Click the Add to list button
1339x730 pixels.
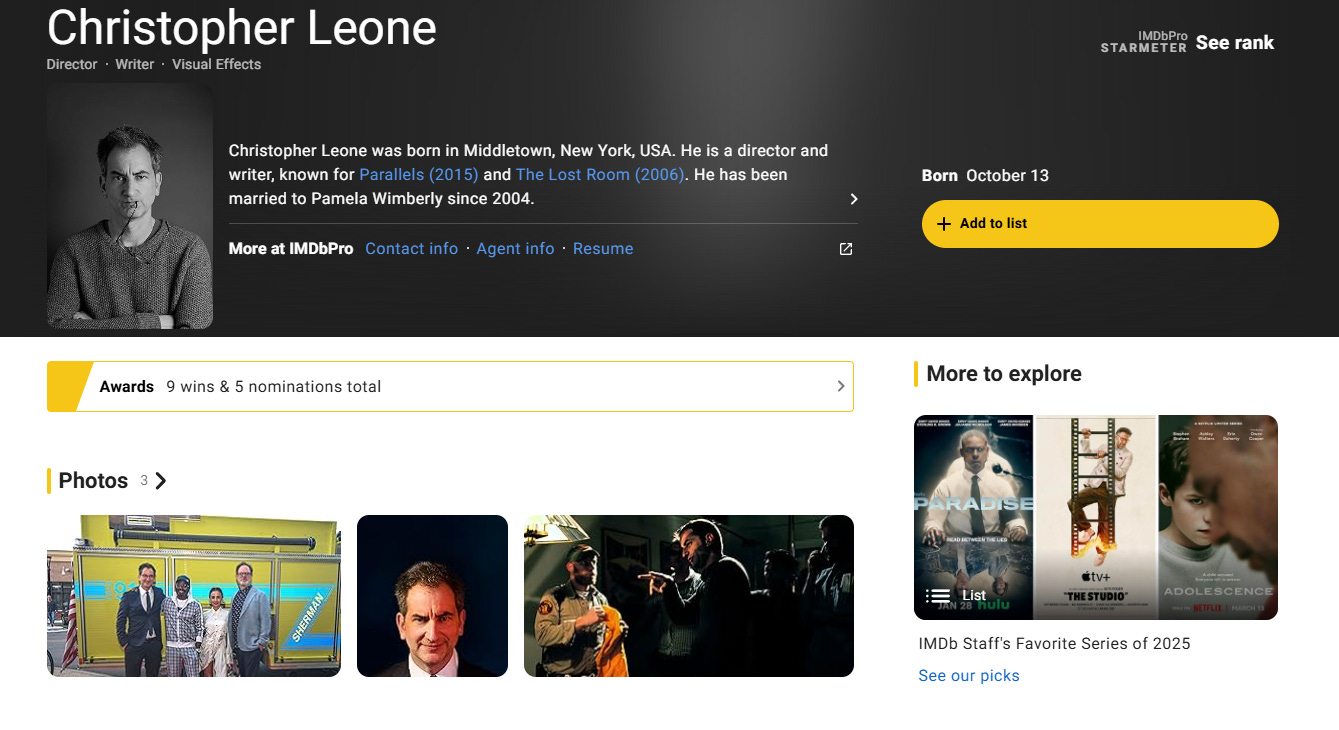tap(1100, 224)
